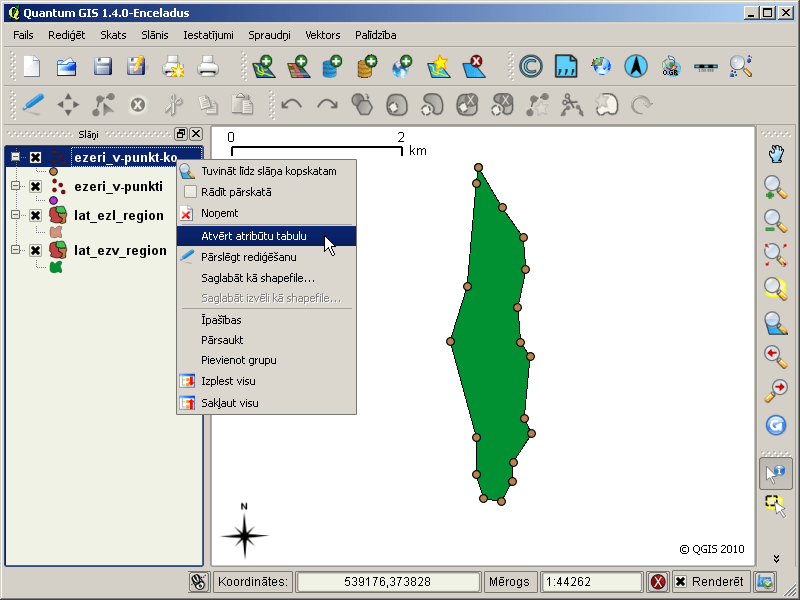Viewport: 800px width, 600px height.
Task: Open a project with the folder icon
Action: [67, 66]
